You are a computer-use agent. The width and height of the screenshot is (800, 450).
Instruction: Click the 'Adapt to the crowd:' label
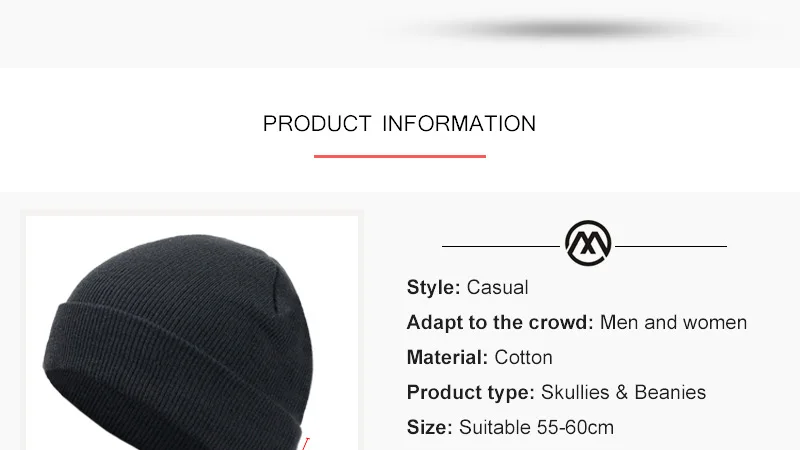pos(500,322)
